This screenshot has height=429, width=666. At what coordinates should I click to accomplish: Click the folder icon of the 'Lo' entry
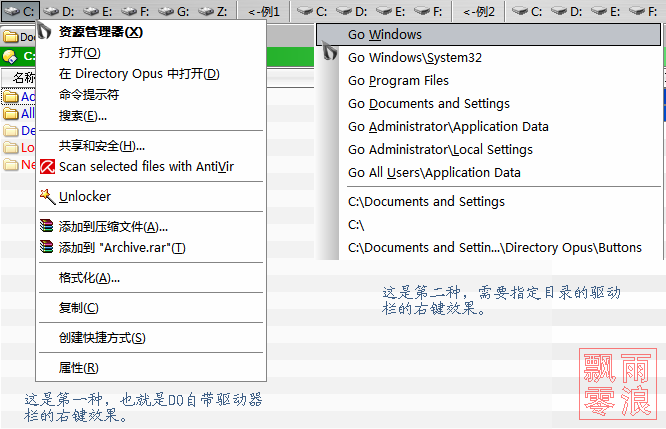click(x=11, y=147)
